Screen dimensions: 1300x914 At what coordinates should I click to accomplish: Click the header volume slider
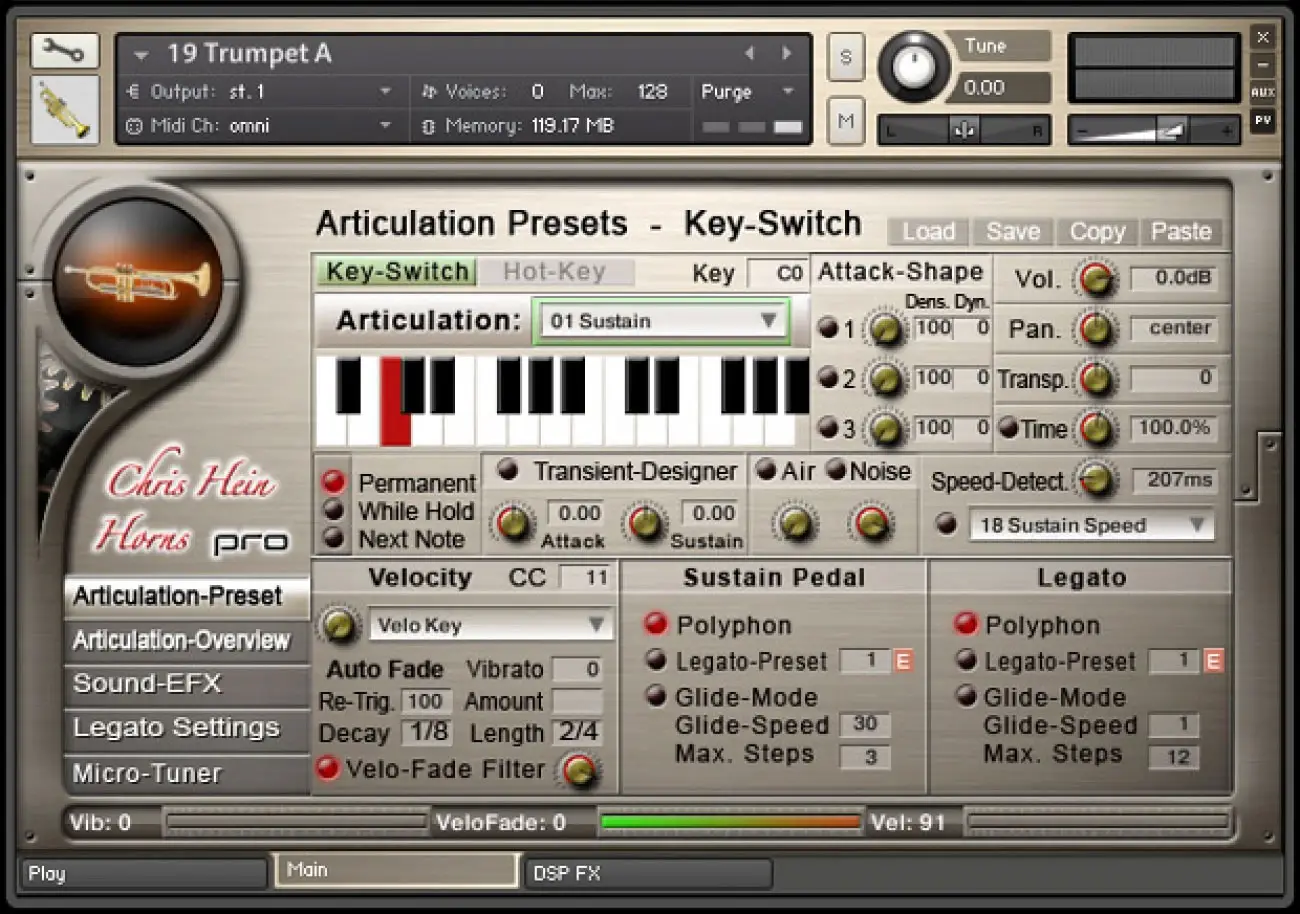tap(1153, 130)
